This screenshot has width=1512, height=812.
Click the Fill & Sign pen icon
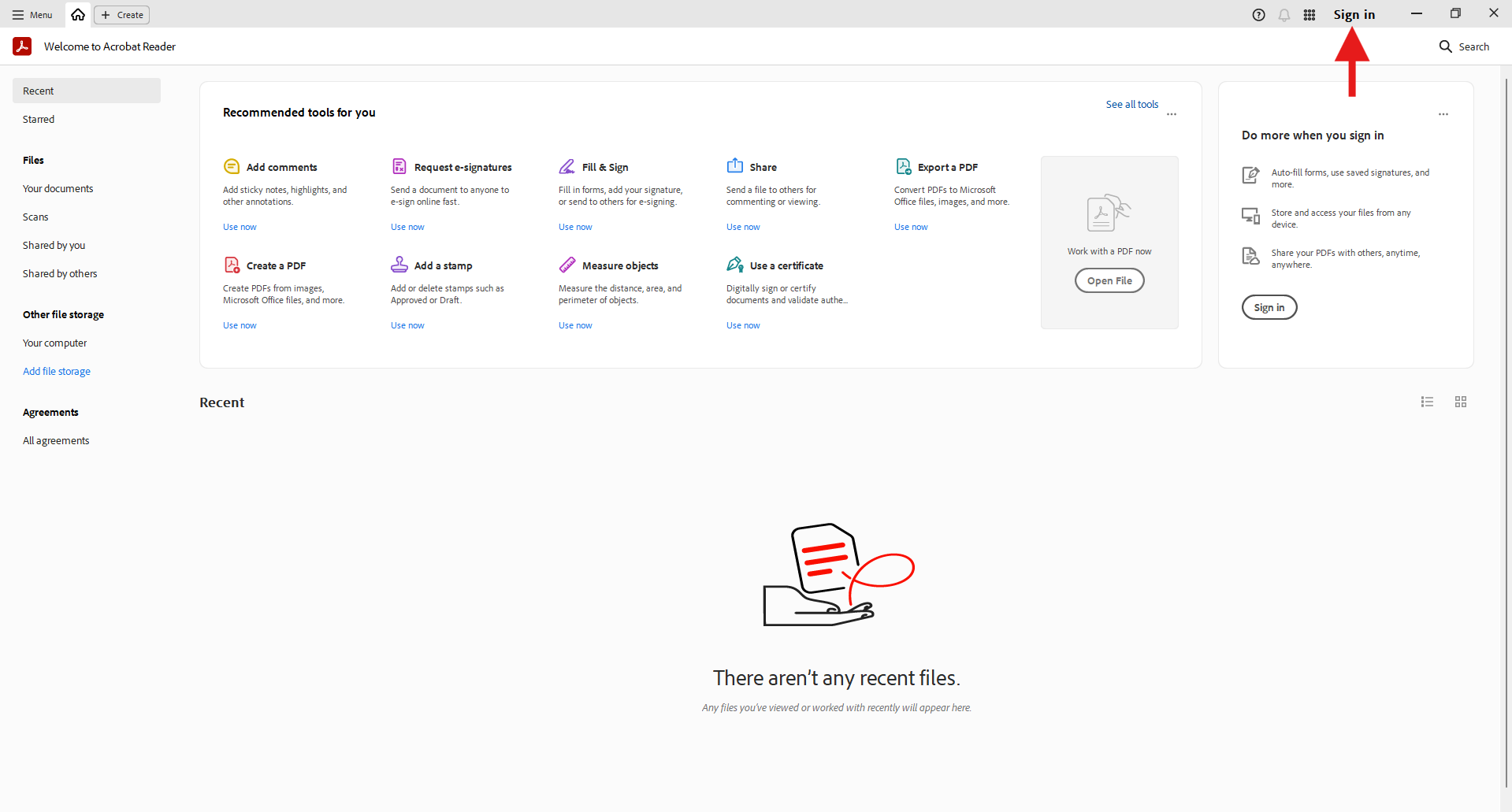point(567,166)
